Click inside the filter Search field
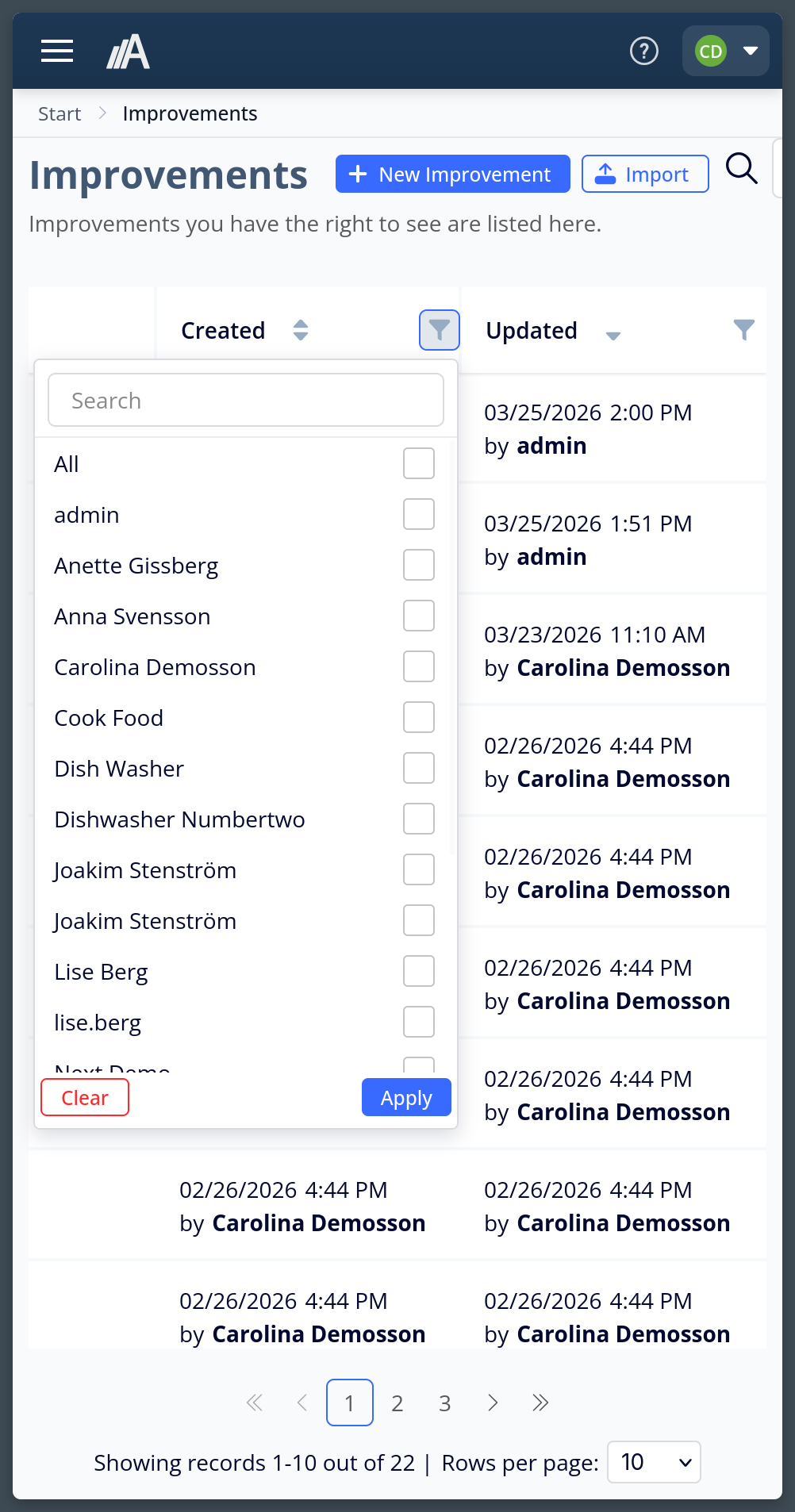 [245, 400]
